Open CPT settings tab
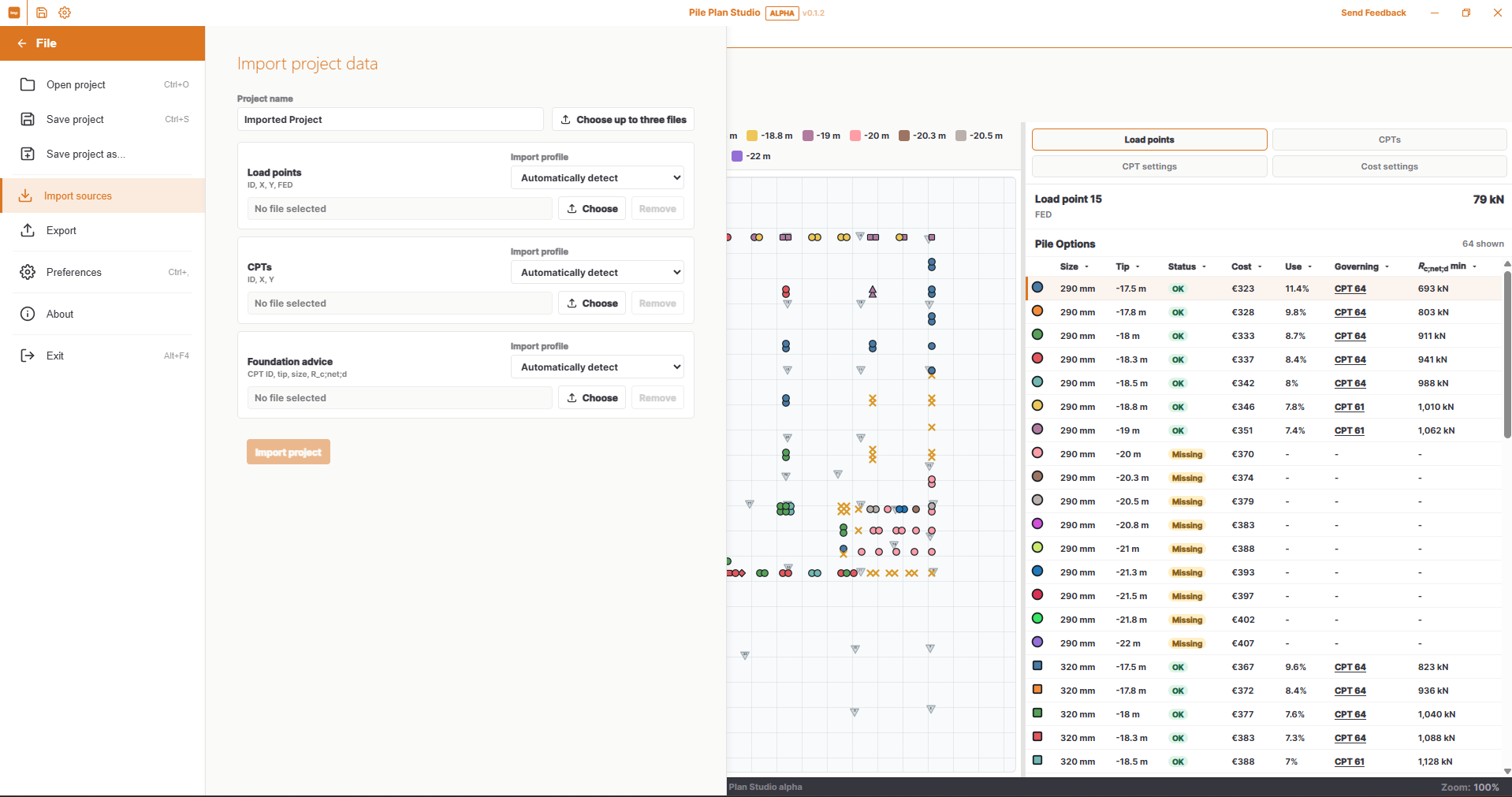Image resolution: width=1512 pixels, height=797 pixels. [1149, 166]
